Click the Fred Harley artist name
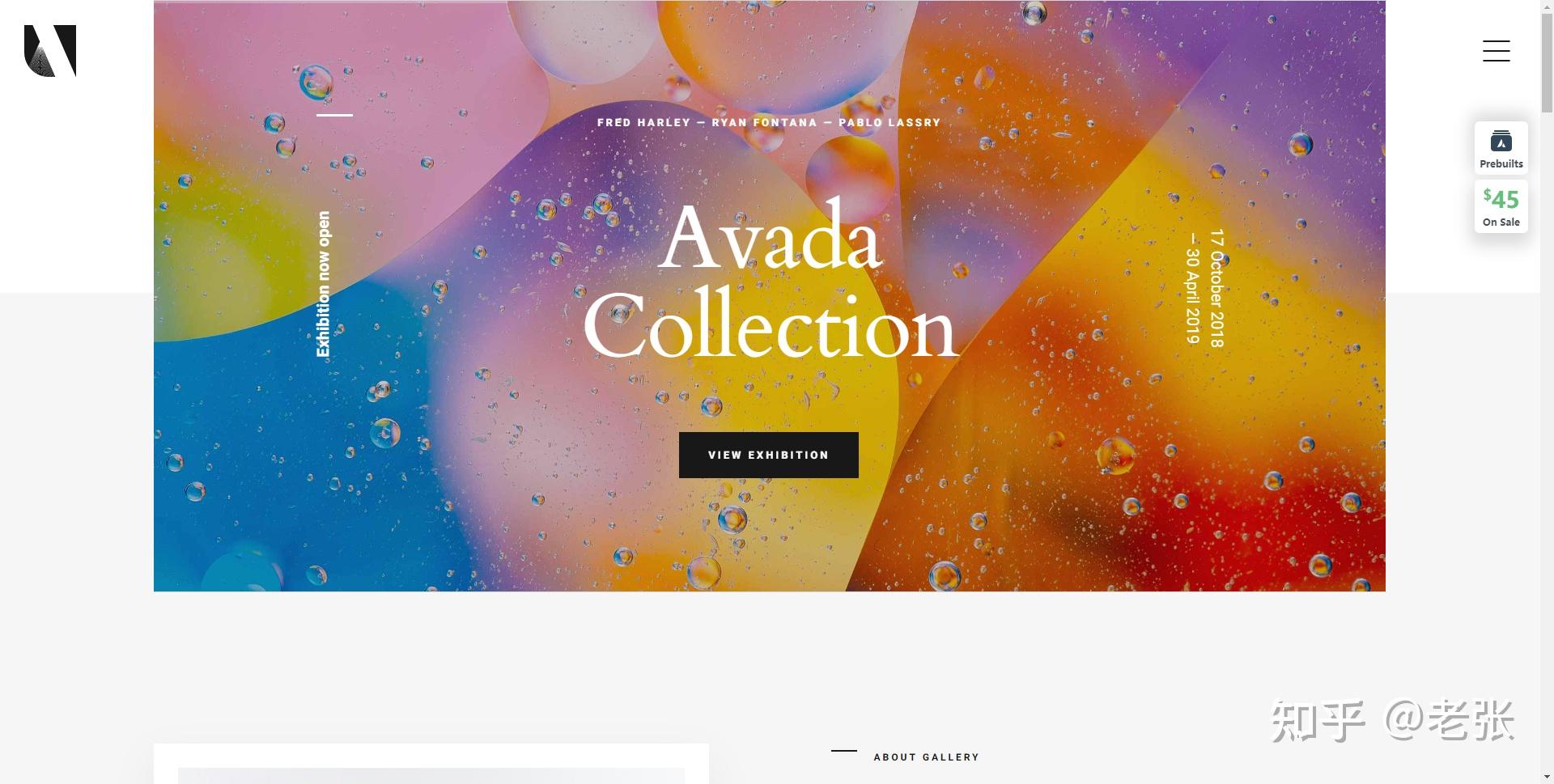Screen dimensions: 1554x784 (643, 123)
